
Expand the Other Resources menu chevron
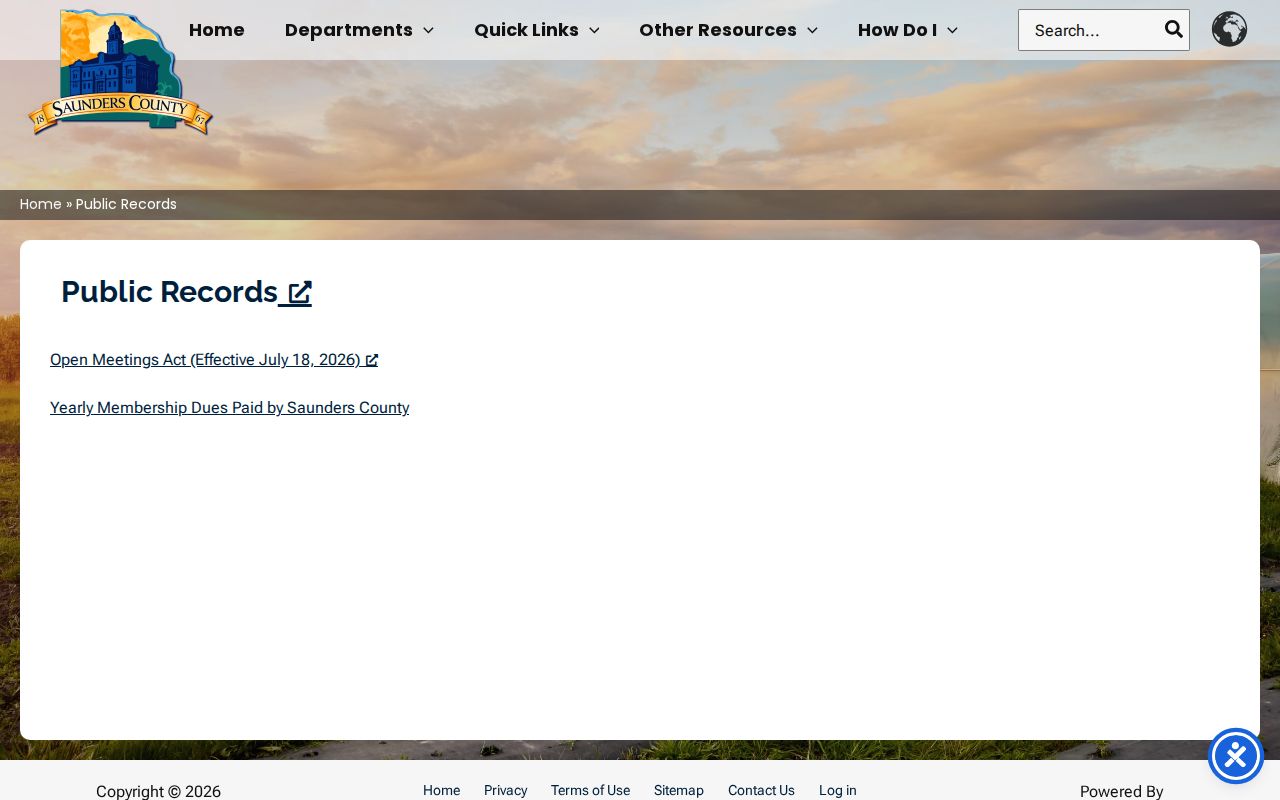[x=812, y=31]
